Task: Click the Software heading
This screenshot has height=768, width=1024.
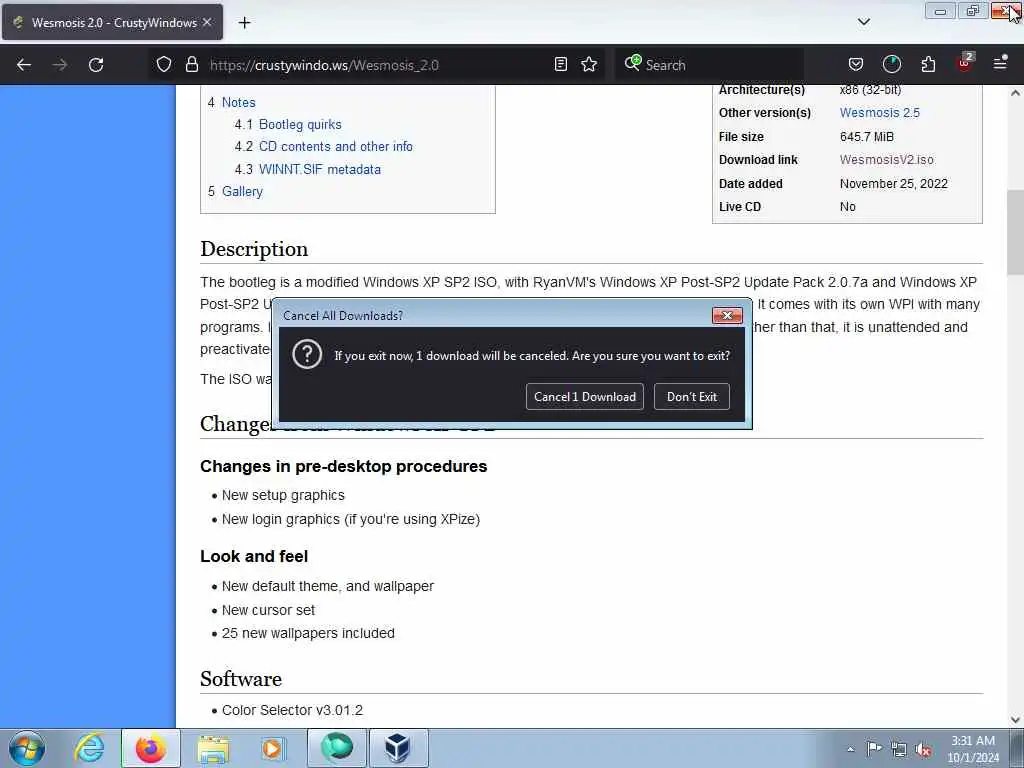Action: click(241, 679)
